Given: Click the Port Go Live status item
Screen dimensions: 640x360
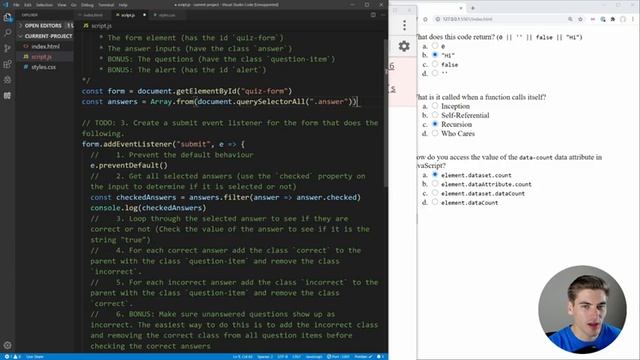Looking at the screenshot, I should point(338,357).
